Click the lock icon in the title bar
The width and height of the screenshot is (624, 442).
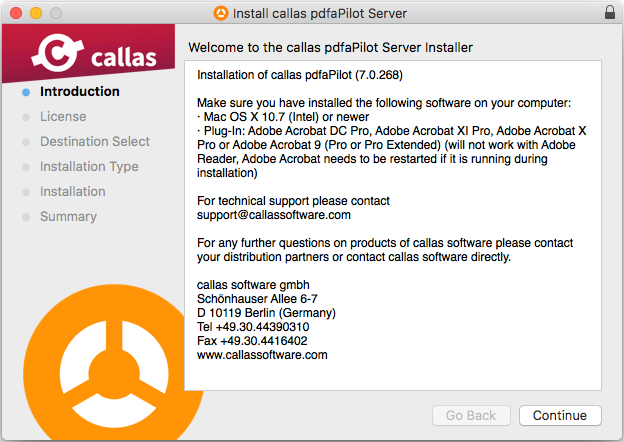click(610, 12)
